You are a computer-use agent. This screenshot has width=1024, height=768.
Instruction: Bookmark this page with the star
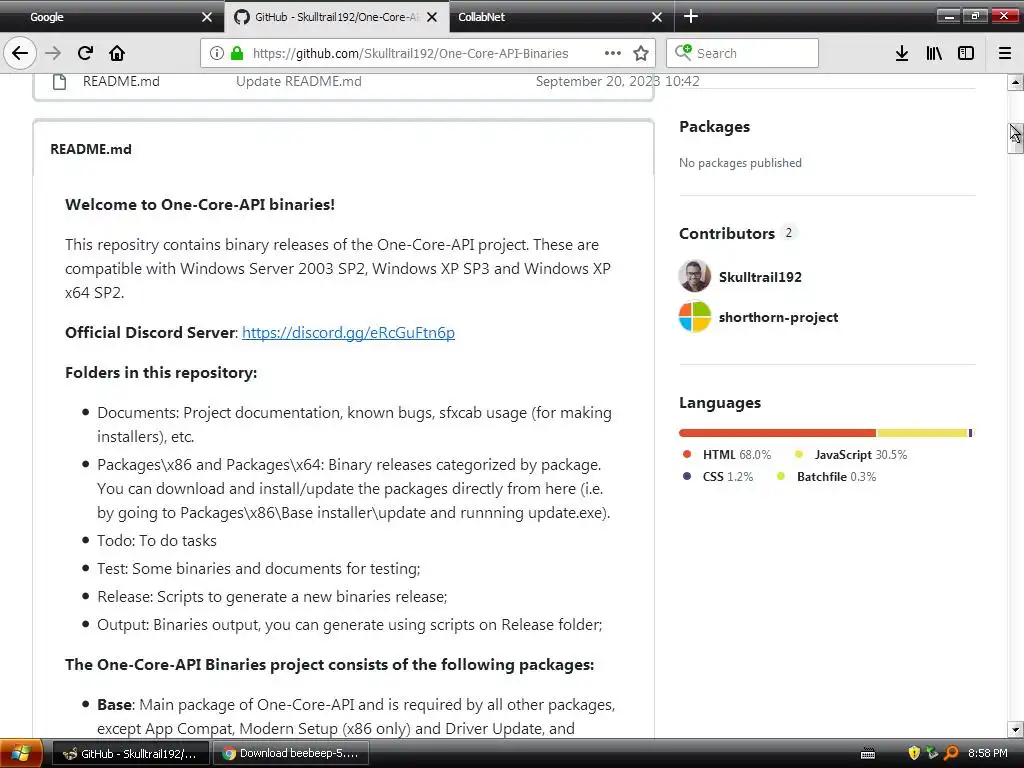pos(641,53)
